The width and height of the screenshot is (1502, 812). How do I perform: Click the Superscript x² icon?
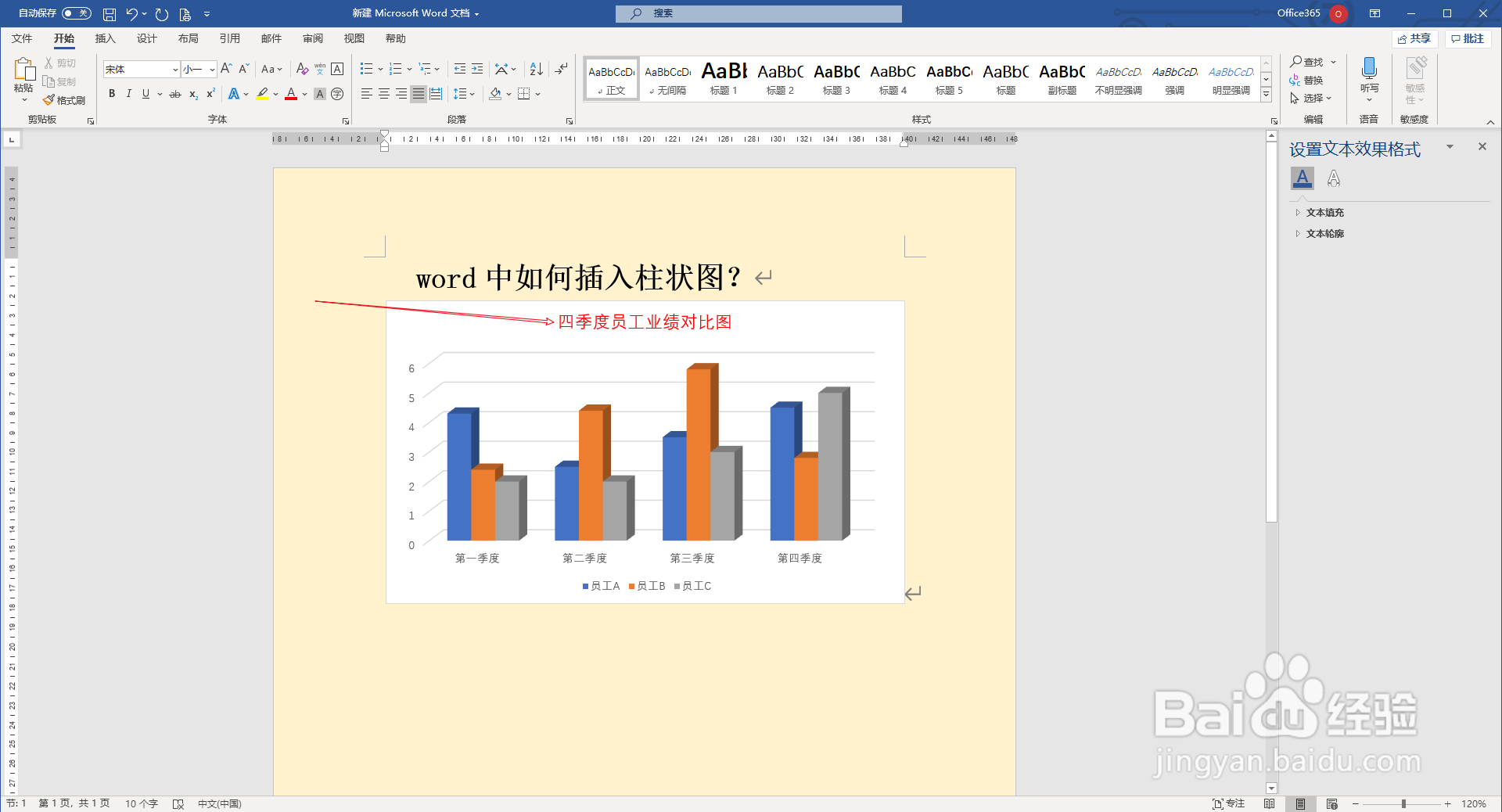(210, 94)
